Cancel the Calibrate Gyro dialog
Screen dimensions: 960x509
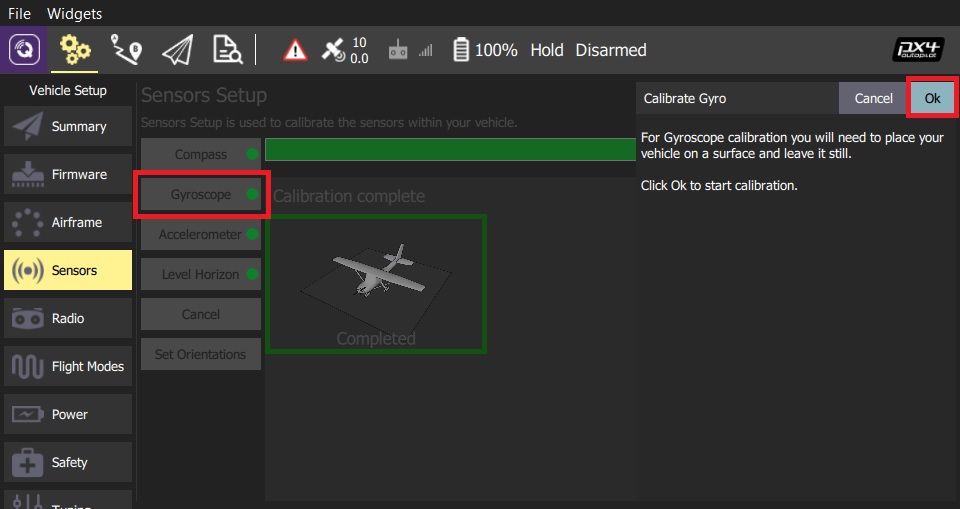point(873,98)
